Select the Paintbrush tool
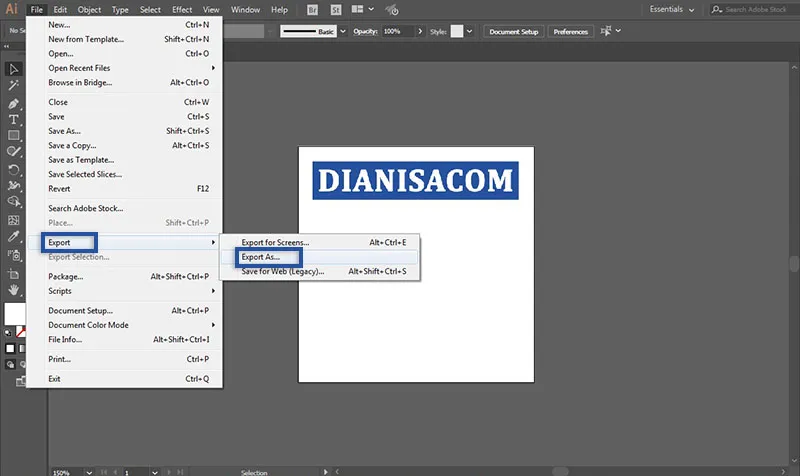 14,152
